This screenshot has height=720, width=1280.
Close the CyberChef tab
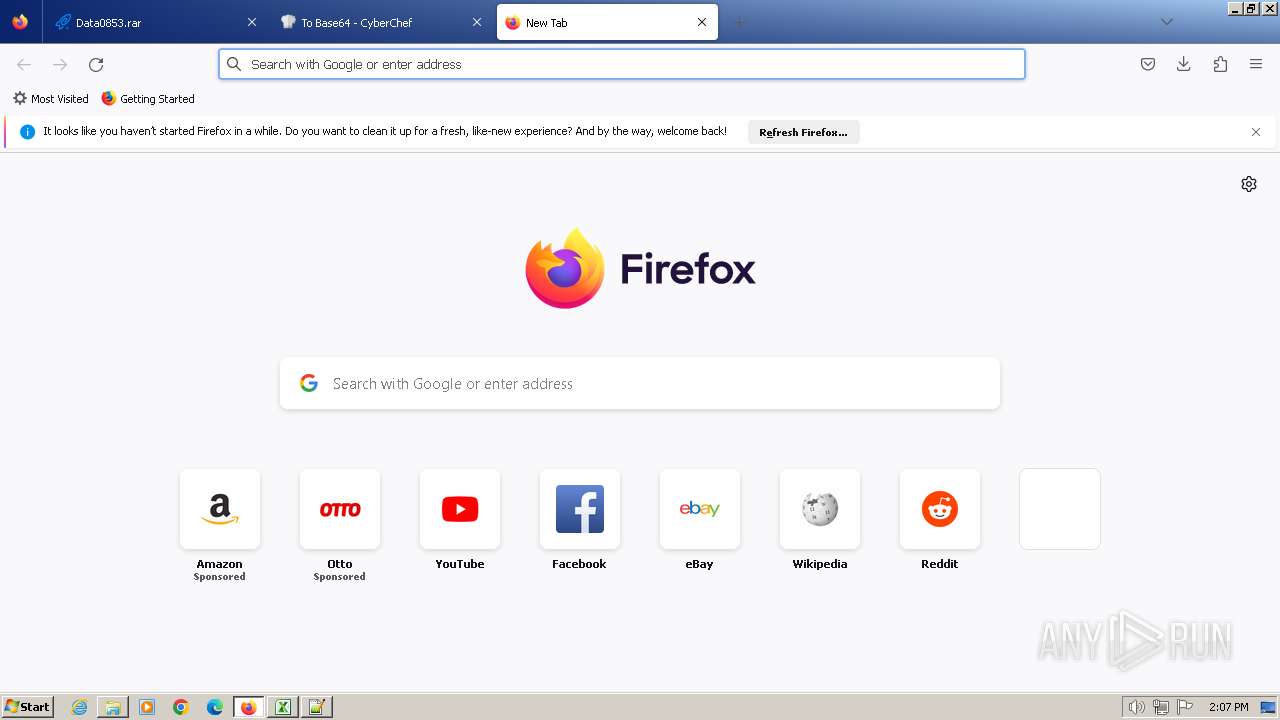(477, 22)
